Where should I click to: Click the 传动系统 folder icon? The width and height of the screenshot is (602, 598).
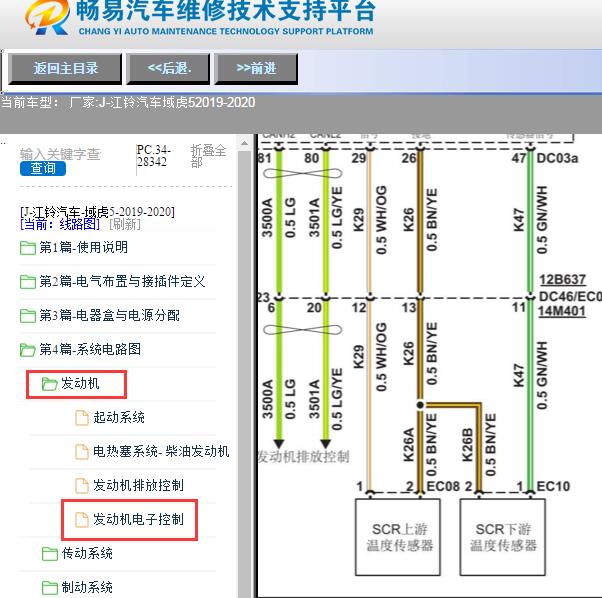tap(50, 553)
